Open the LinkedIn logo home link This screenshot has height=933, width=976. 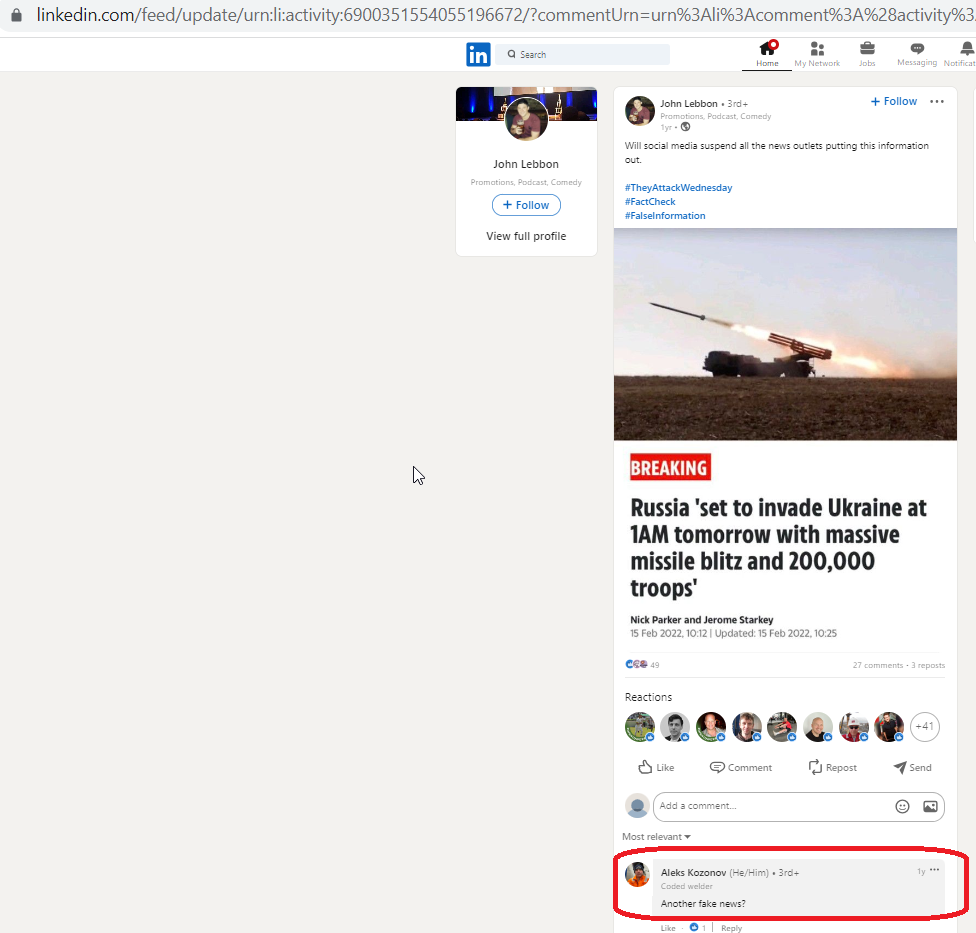coord(478,55)
